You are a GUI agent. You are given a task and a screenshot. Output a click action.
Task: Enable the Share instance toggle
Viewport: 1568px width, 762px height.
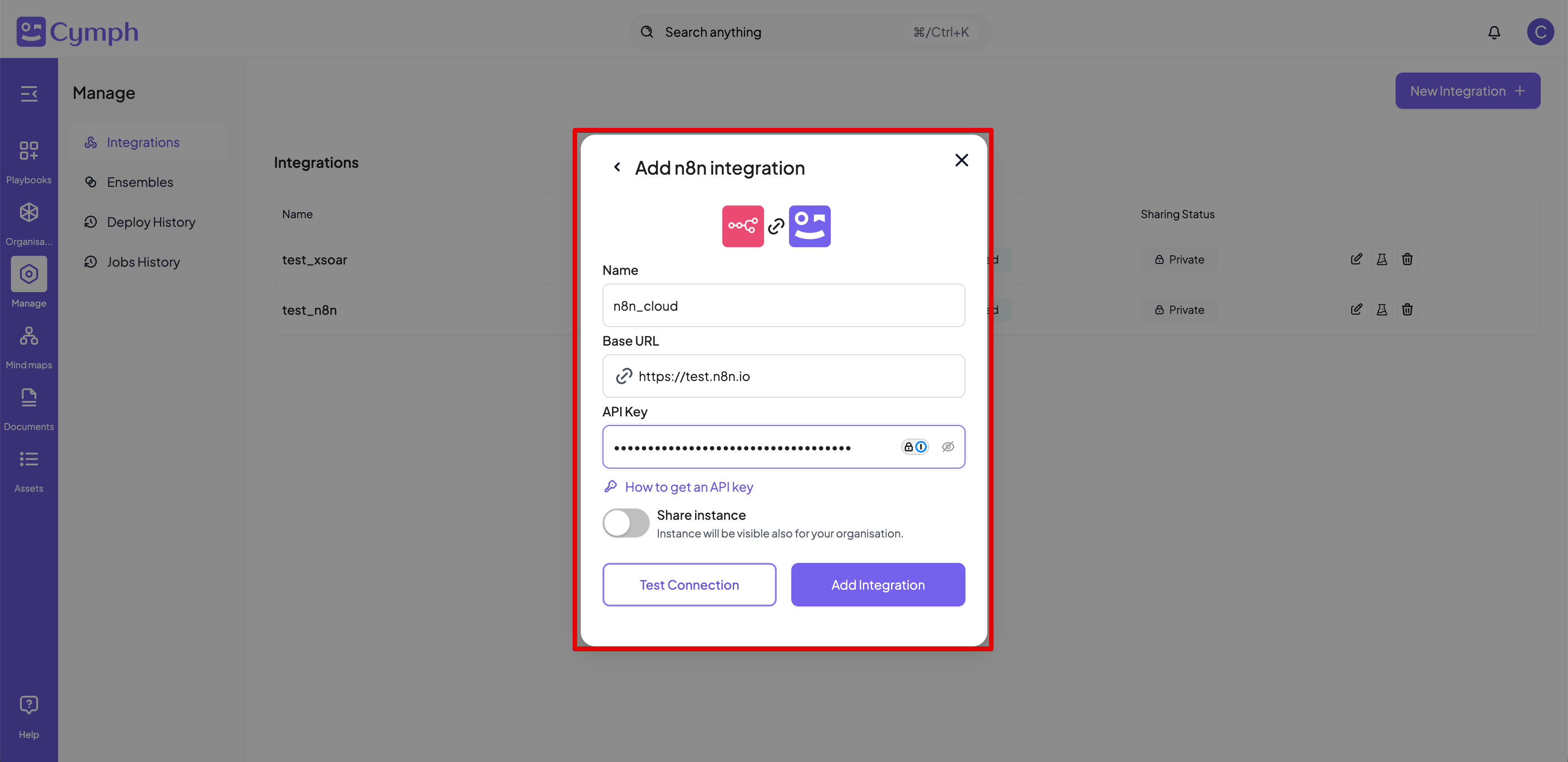tap(625, 522)
